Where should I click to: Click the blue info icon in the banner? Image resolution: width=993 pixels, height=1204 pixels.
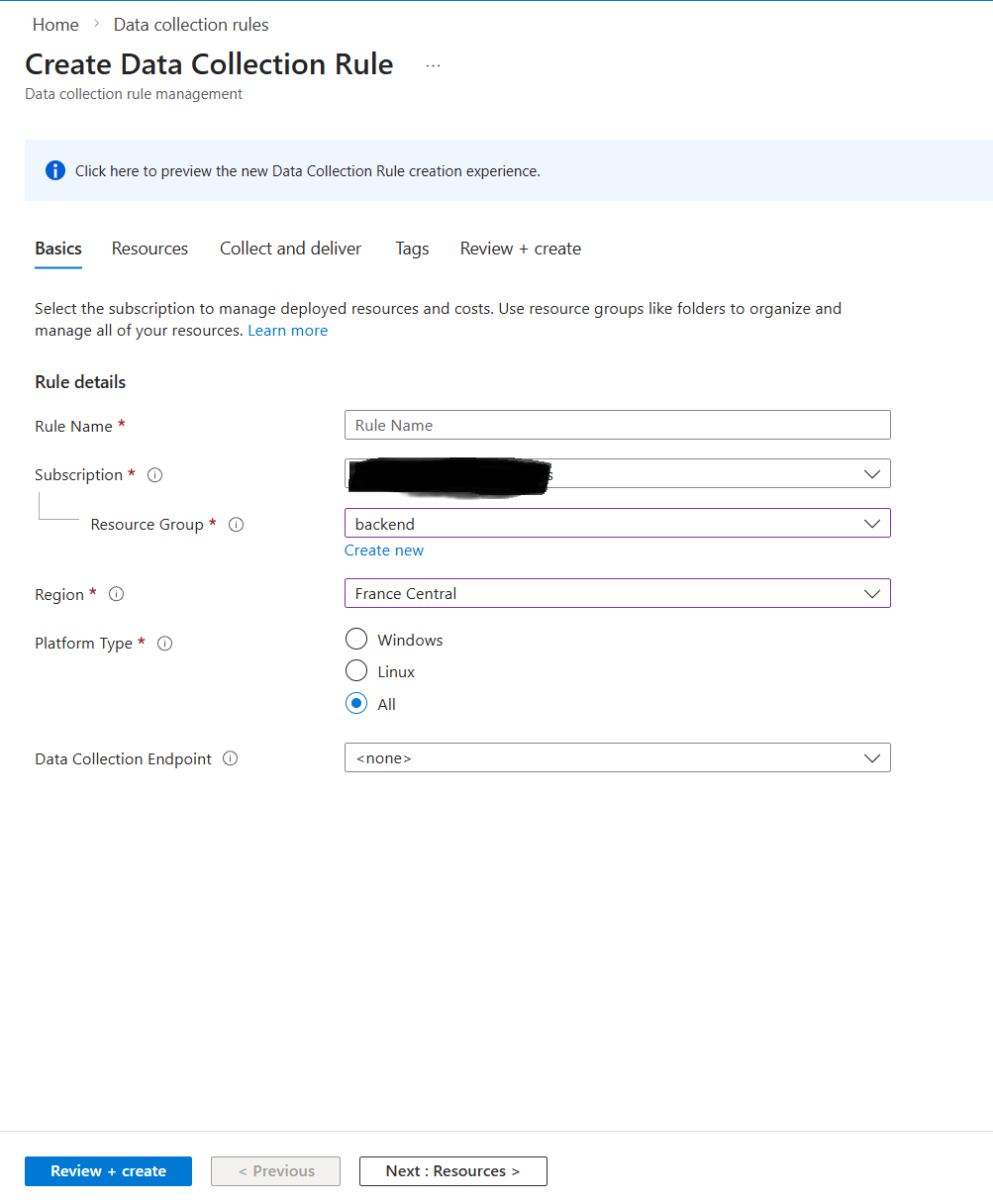tap(54, 170)
